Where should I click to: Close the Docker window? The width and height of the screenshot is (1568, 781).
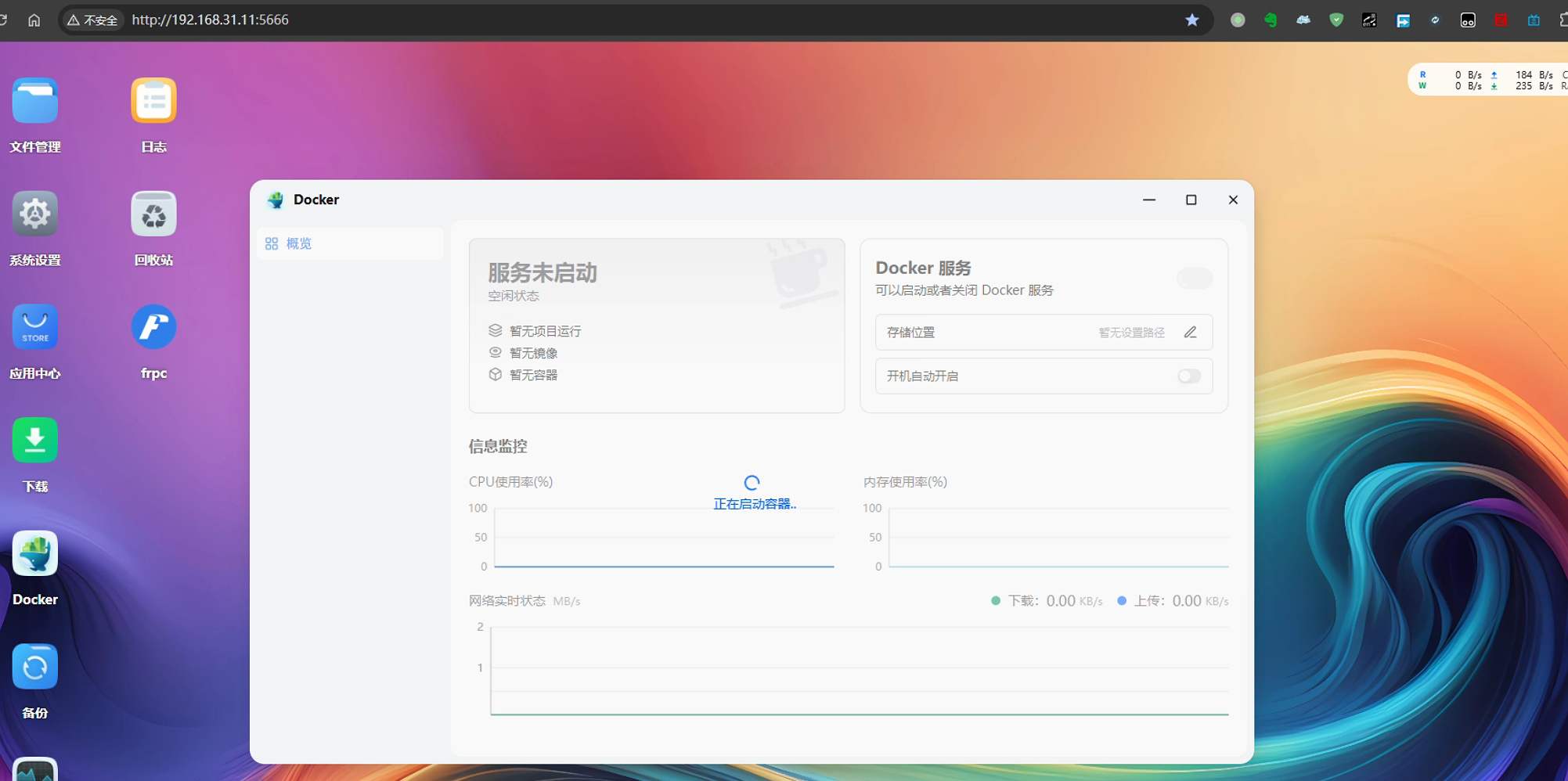tap(1233, 200)
